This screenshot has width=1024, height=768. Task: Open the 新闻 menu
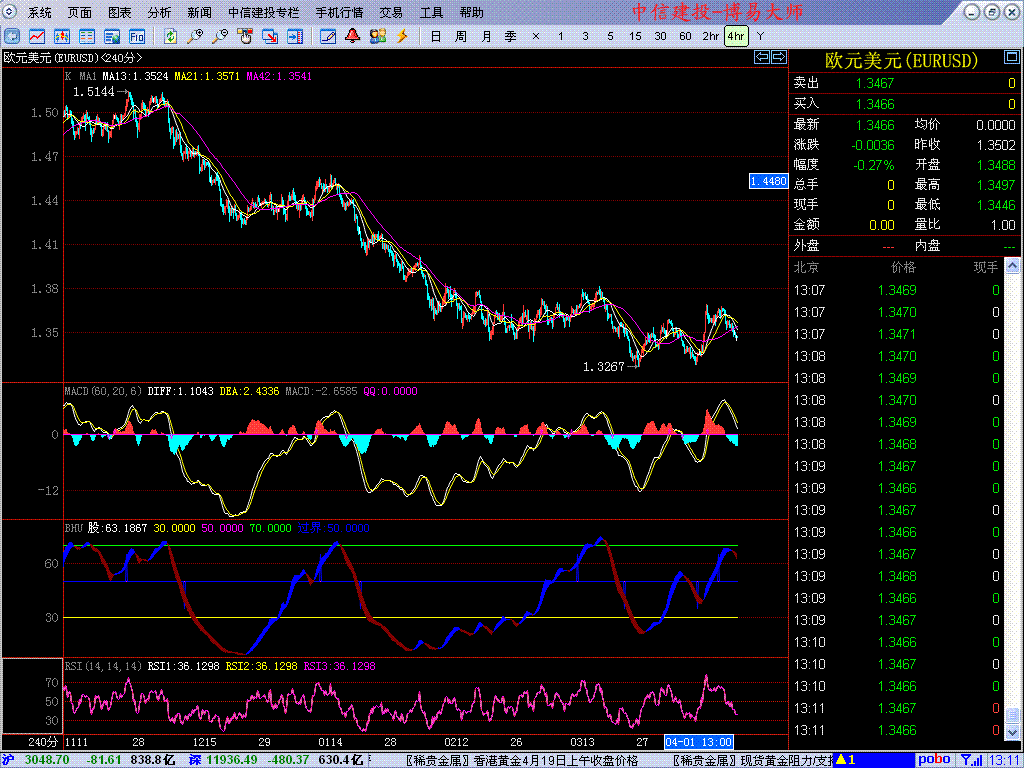[199, 12]
